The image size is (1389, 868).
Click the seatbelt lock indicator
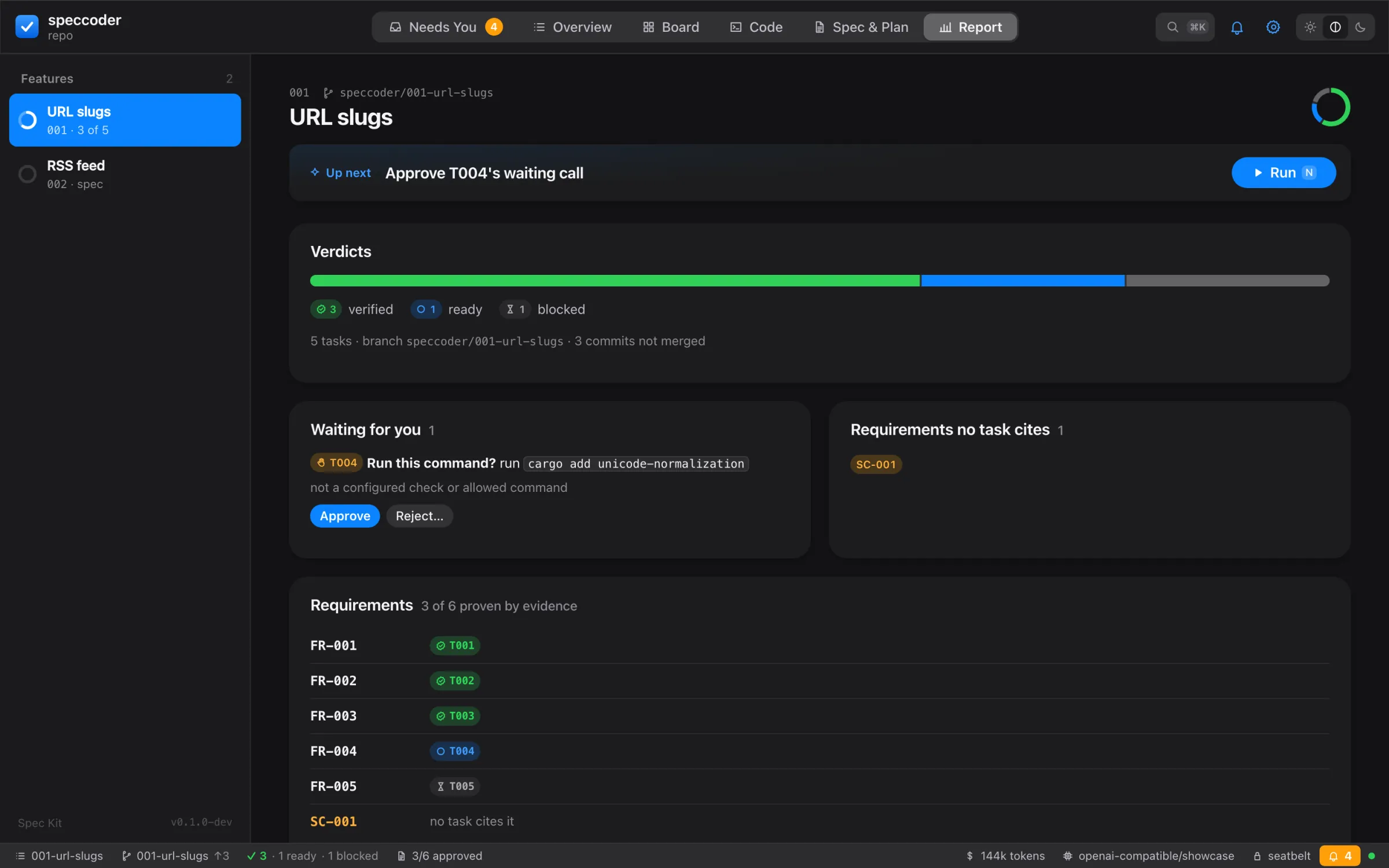click(1281, 856)
